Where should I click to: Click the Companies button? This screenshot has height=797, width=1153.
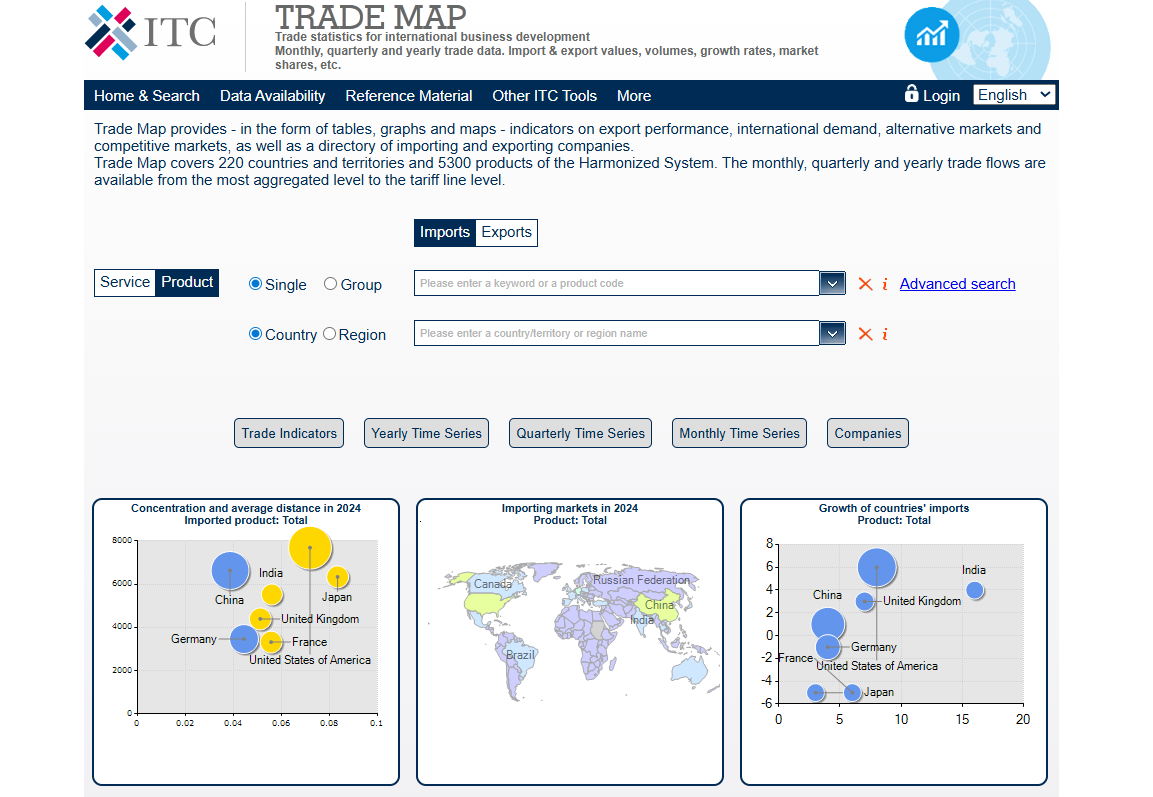pyautogui.click(x=868, y=433)
